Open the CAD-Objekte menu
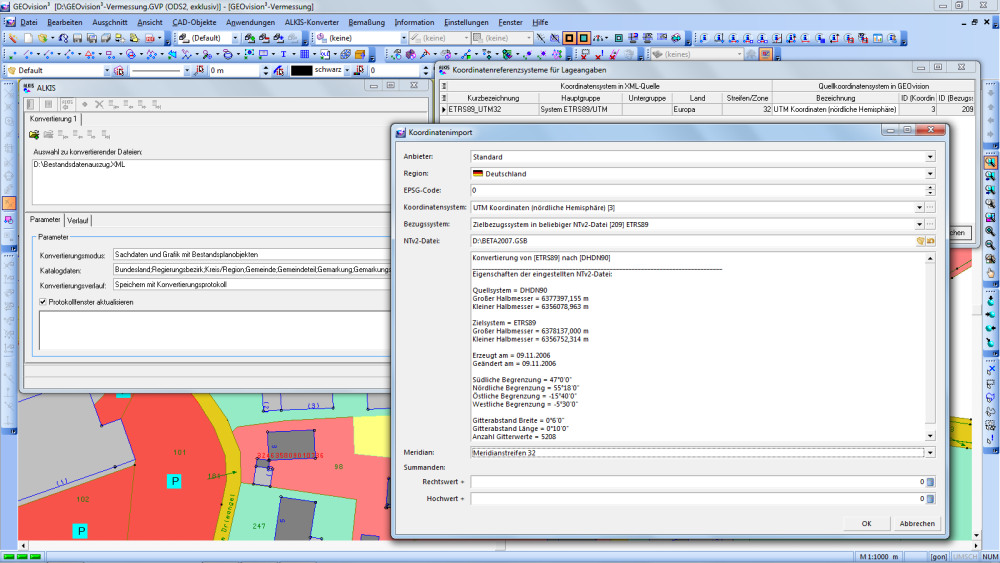 tap(194, 22)
